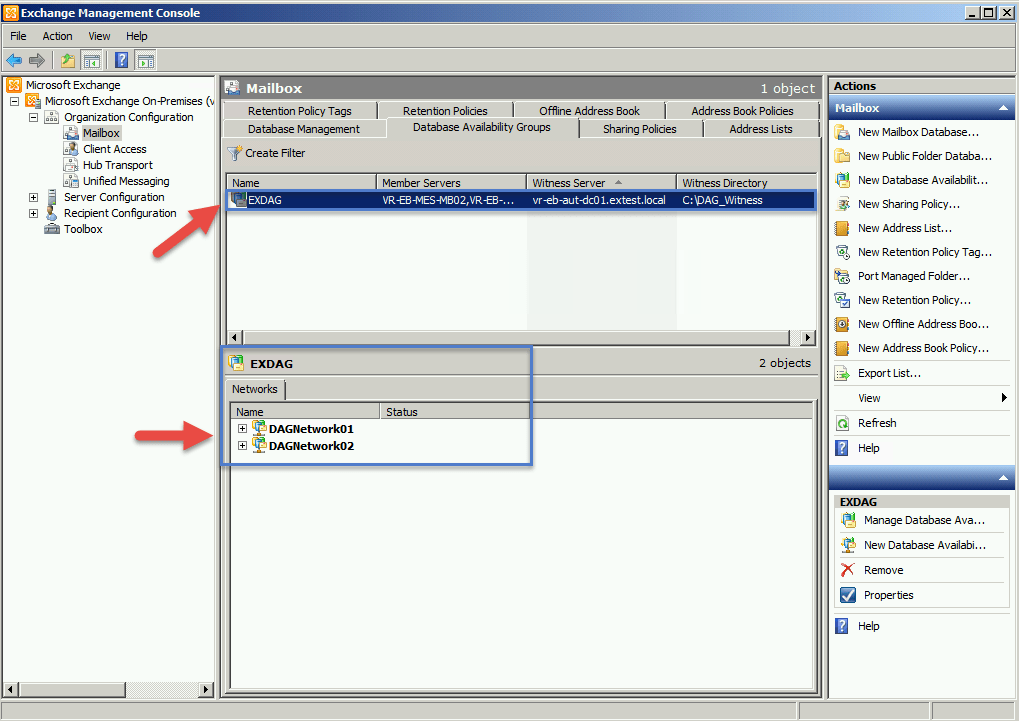Click the Back arrow toolbar icon
Viewport: 1019px width, 721px height.
pyautogui.click(x=14, y=60)
